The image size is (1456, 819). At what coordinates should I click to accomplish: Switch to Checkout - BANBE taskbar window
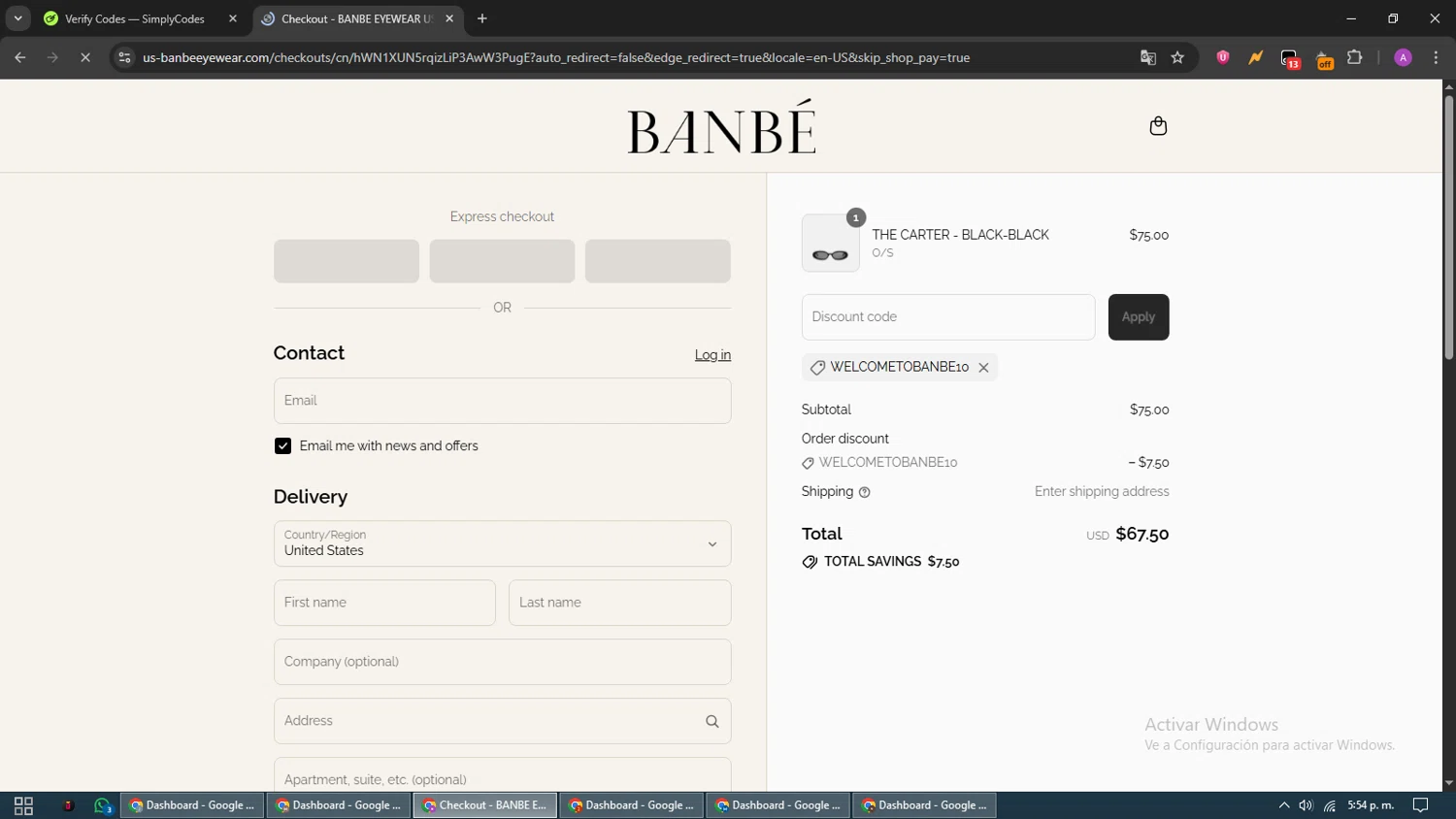pyautogui.click(x=485, y=805)
